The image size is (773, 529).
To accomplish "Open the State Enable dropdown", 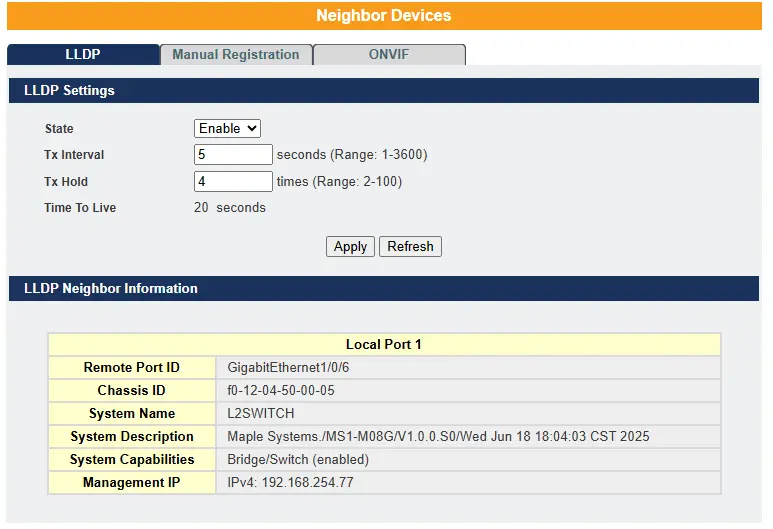I will point(227,128).
